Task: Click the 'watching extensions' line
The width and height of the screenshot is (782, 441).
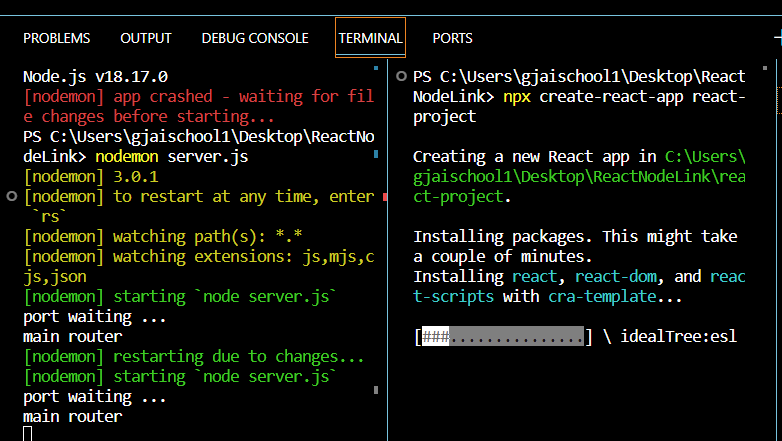Action: [198, 266]
